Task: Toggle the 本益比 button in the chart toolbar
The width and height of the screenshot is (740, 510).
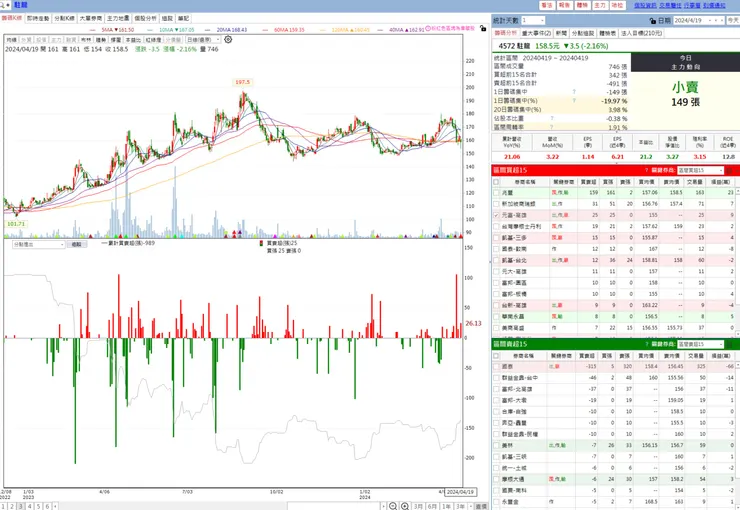Action: (134, 40)
